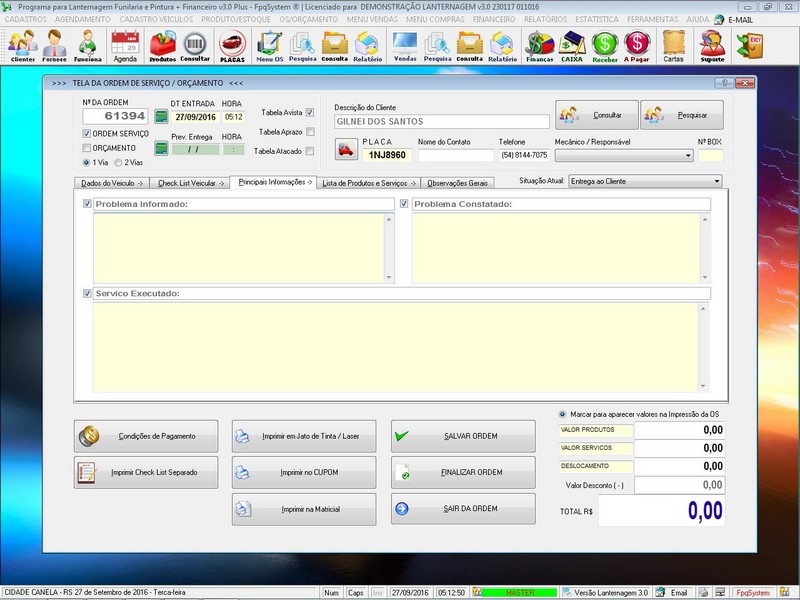Image resolution: width=800 pixels, height=600 pixels.
Task: Select the 2 Vias radio button
Action: click(119, 162)
